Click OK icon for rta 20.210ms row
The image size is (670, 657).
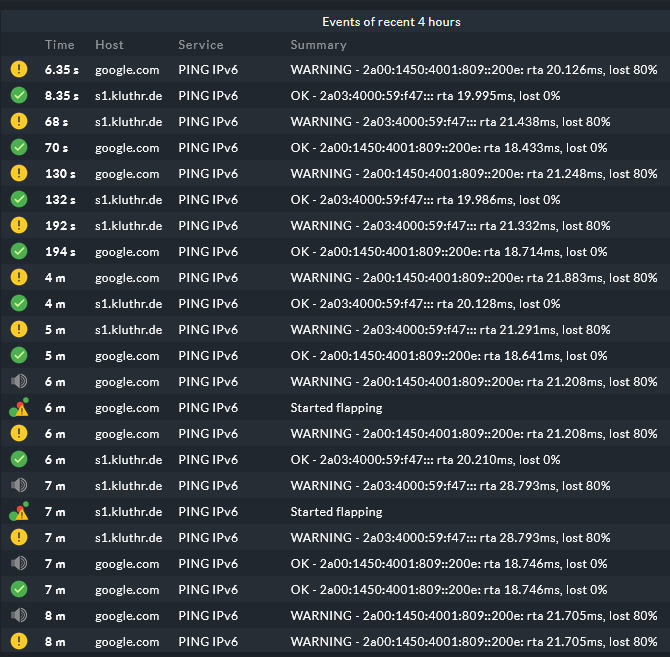[x=19, y=459]
